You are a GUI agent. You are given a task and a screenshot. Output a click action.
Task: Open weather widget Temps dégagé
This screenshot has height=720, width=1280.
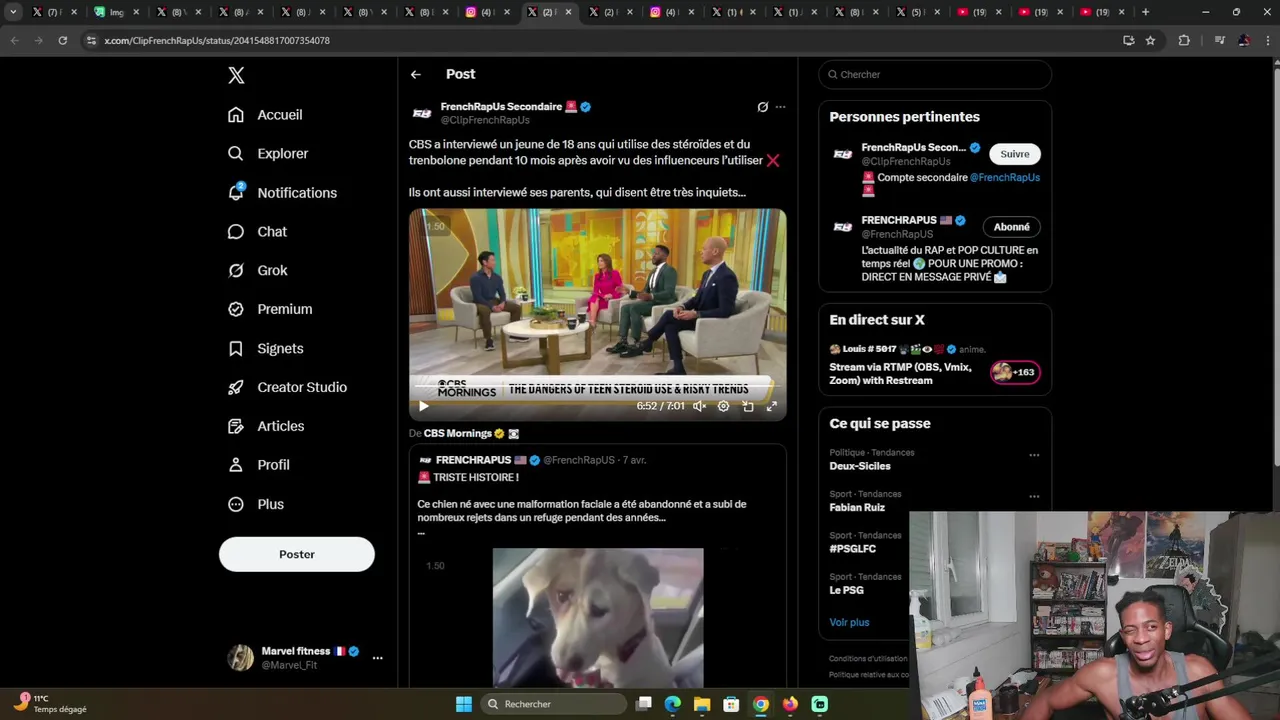50,704
